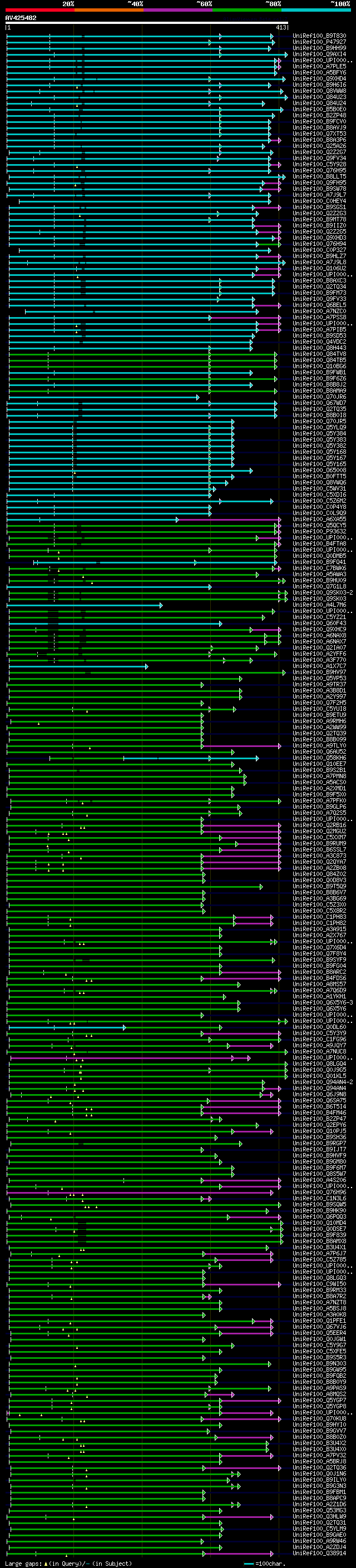Select the UniRef100_B3U4X1 label
This screenshot has width=356, height=1568.
tap(319, 1247)
